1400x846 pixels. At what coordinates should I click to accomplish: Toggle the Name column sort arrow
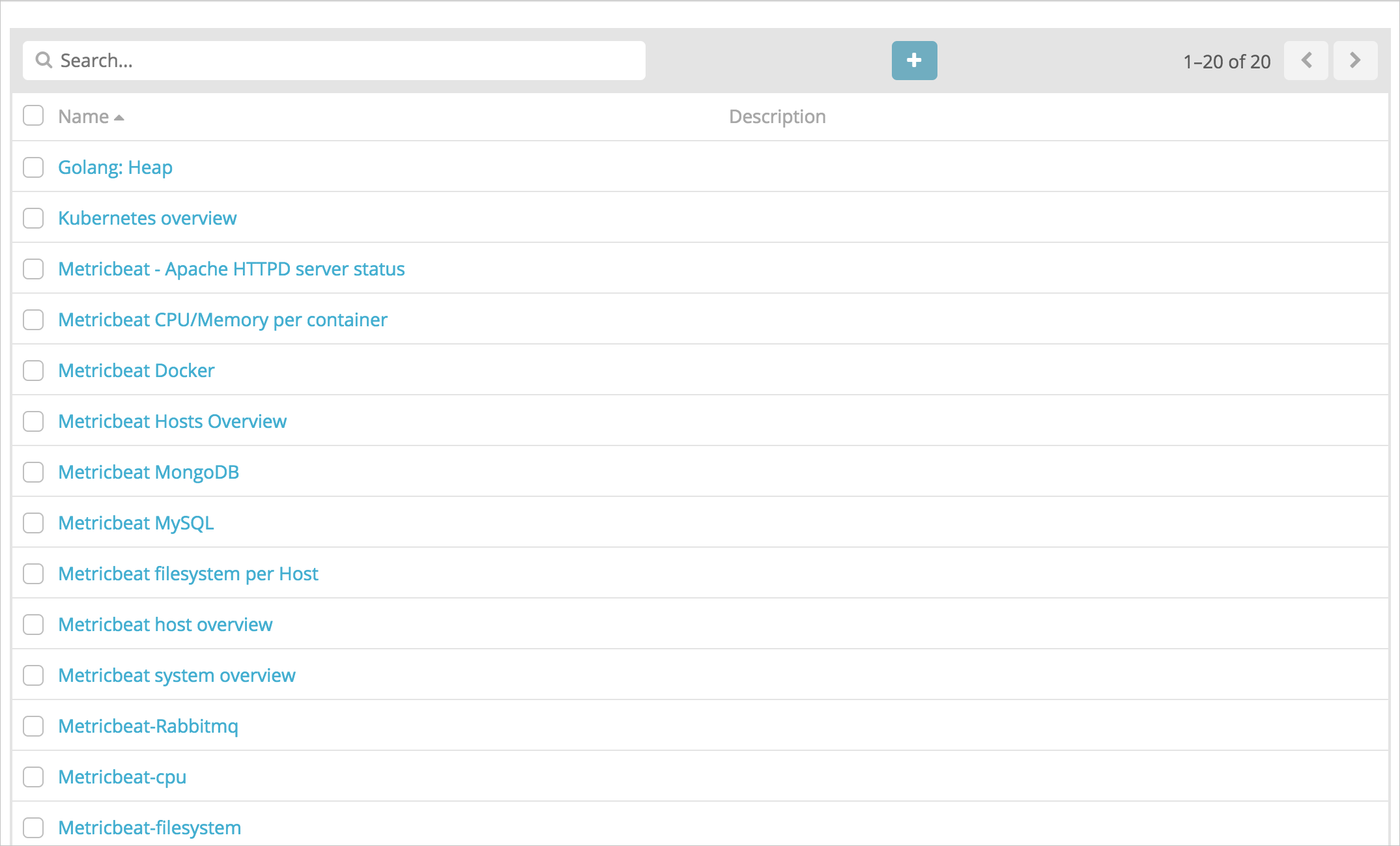(119, 118)
